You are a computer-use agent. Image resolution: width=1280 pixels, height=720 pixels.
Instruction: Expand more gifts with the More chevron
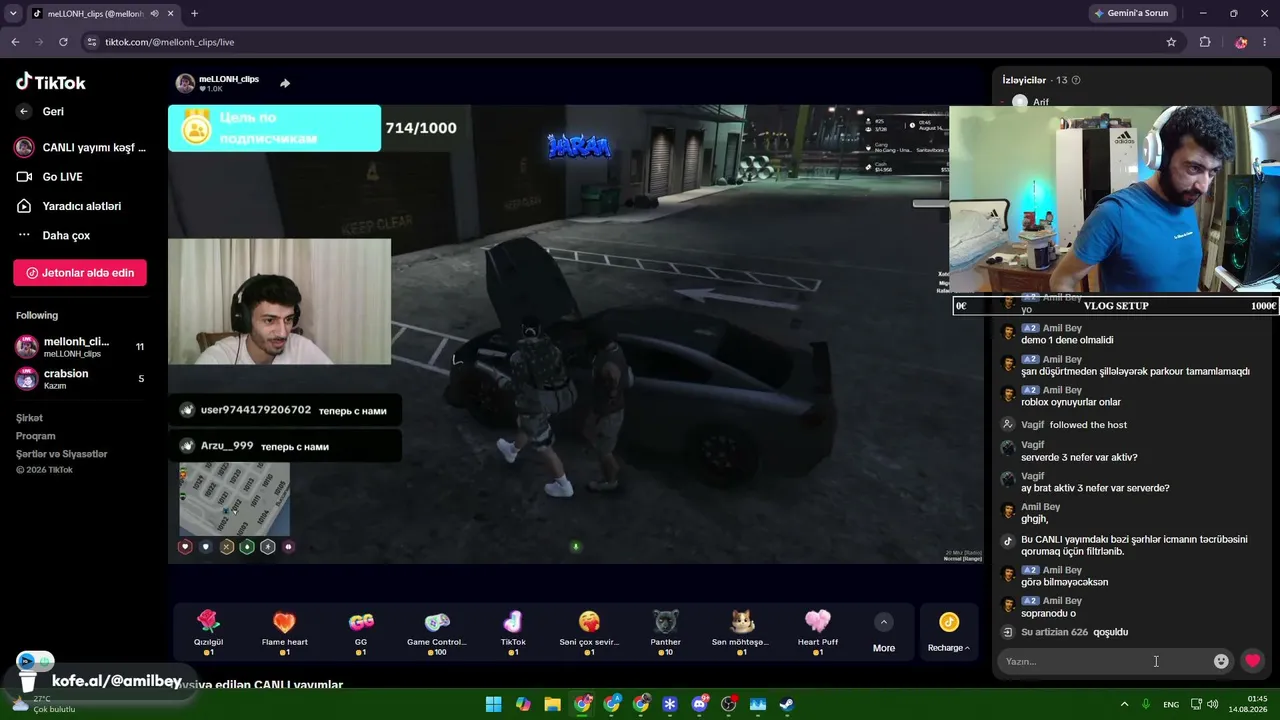click(x=884, y=623)
